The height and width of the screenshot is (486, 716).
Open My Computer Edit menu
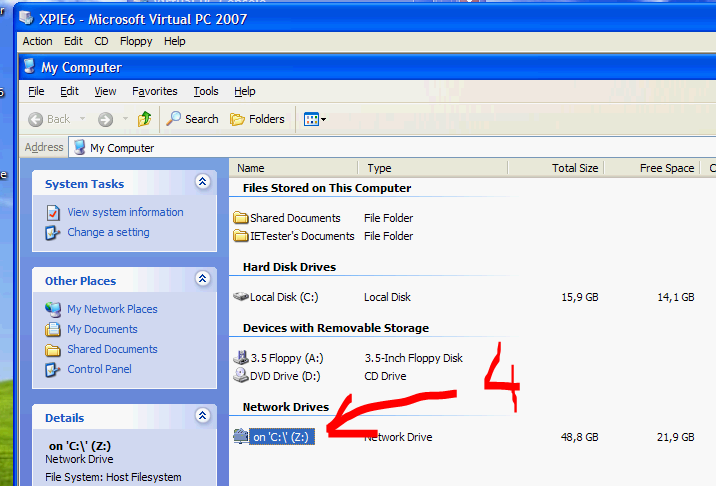[x=69, y=91]
